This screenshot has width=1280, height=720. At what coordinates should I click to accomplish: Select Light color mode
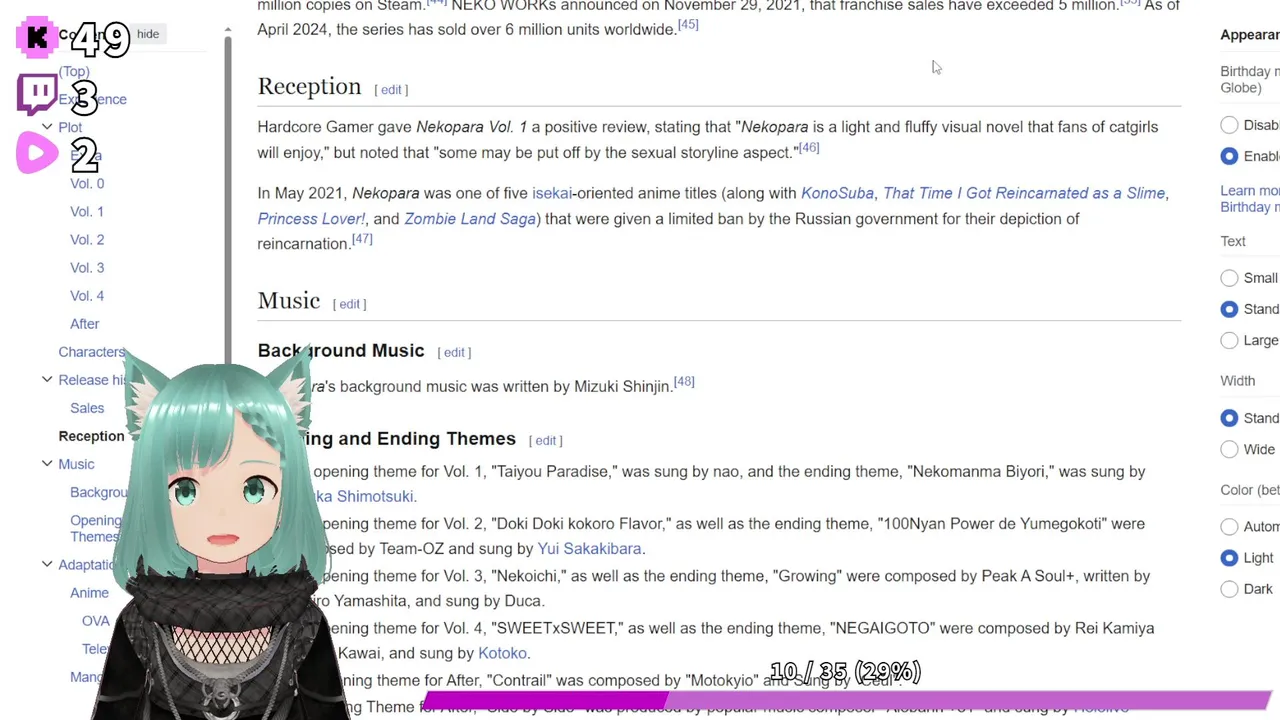[x=1230, y=558]
